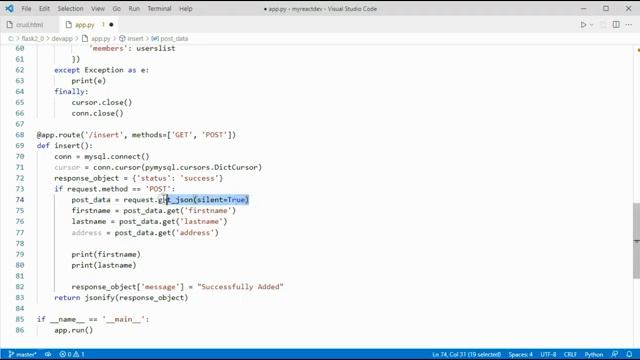Open the Go menu
This screenshot has width=640, height=360.
(117, 9)
